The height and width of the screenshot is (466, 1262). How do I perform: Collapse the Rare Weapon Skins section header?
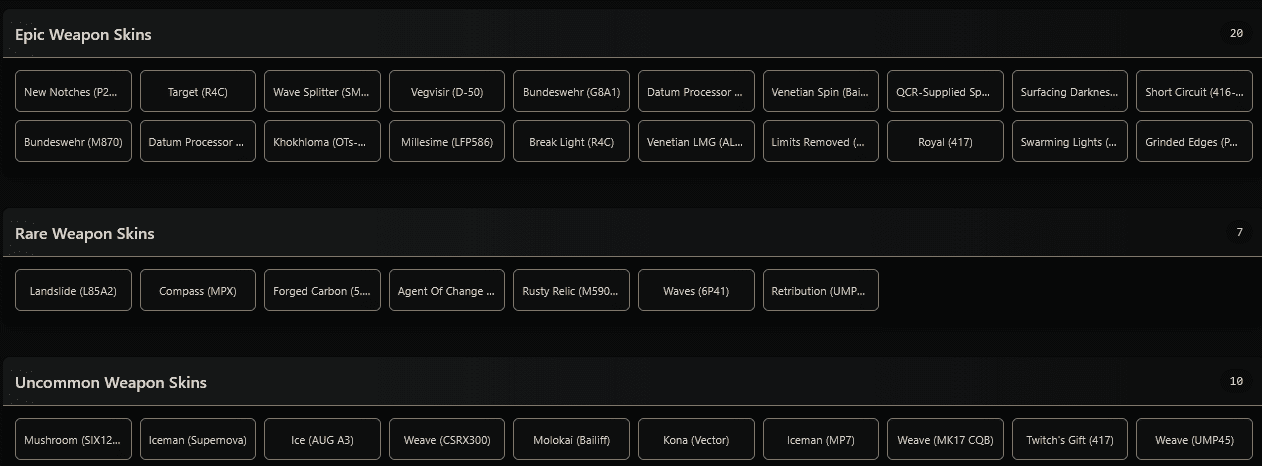pyautogui.click(x=85, y=233)
